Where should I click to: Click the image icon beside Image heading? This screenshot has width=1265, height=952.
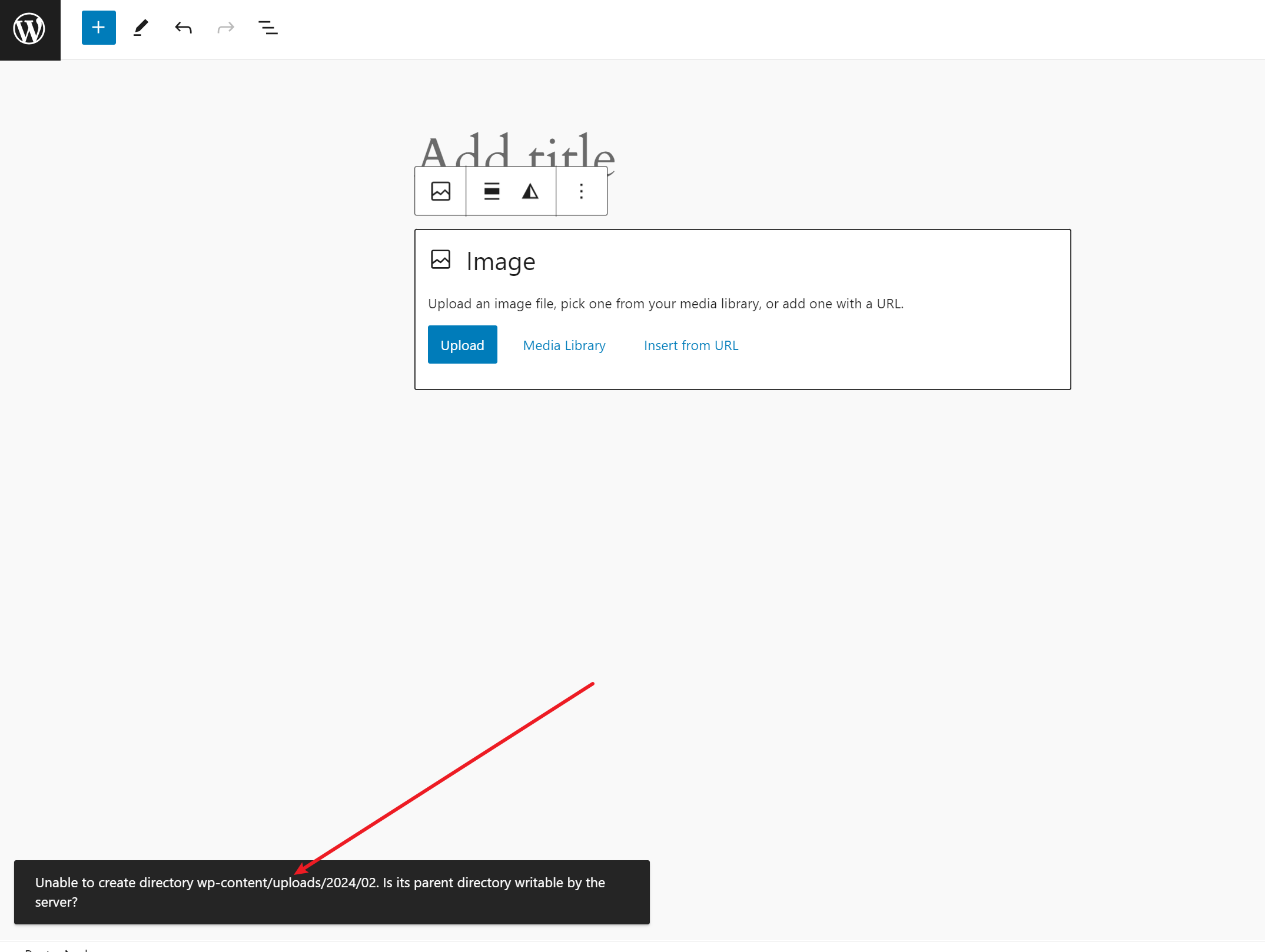pos(440,259)
